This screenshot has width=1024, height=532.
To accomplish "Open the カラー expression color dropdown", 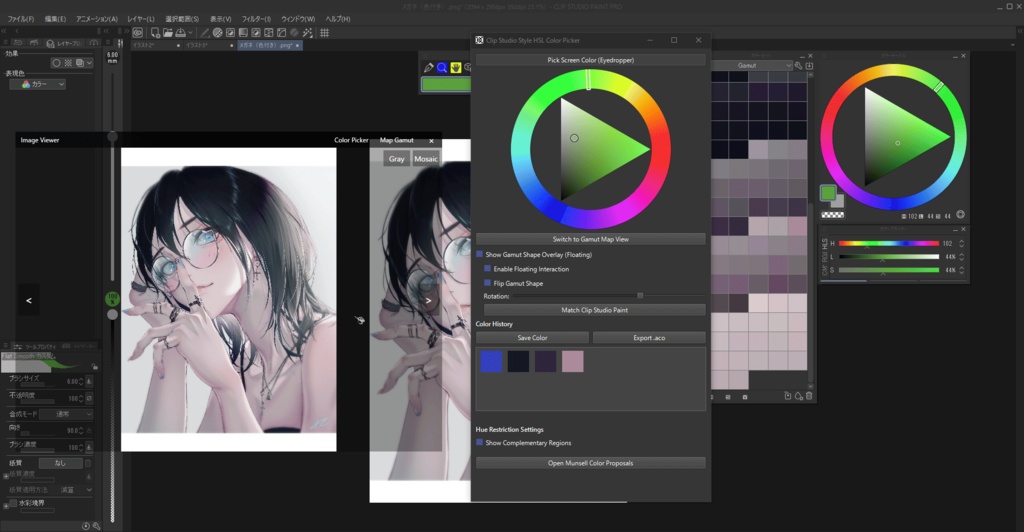I will (x=37, y=84).
